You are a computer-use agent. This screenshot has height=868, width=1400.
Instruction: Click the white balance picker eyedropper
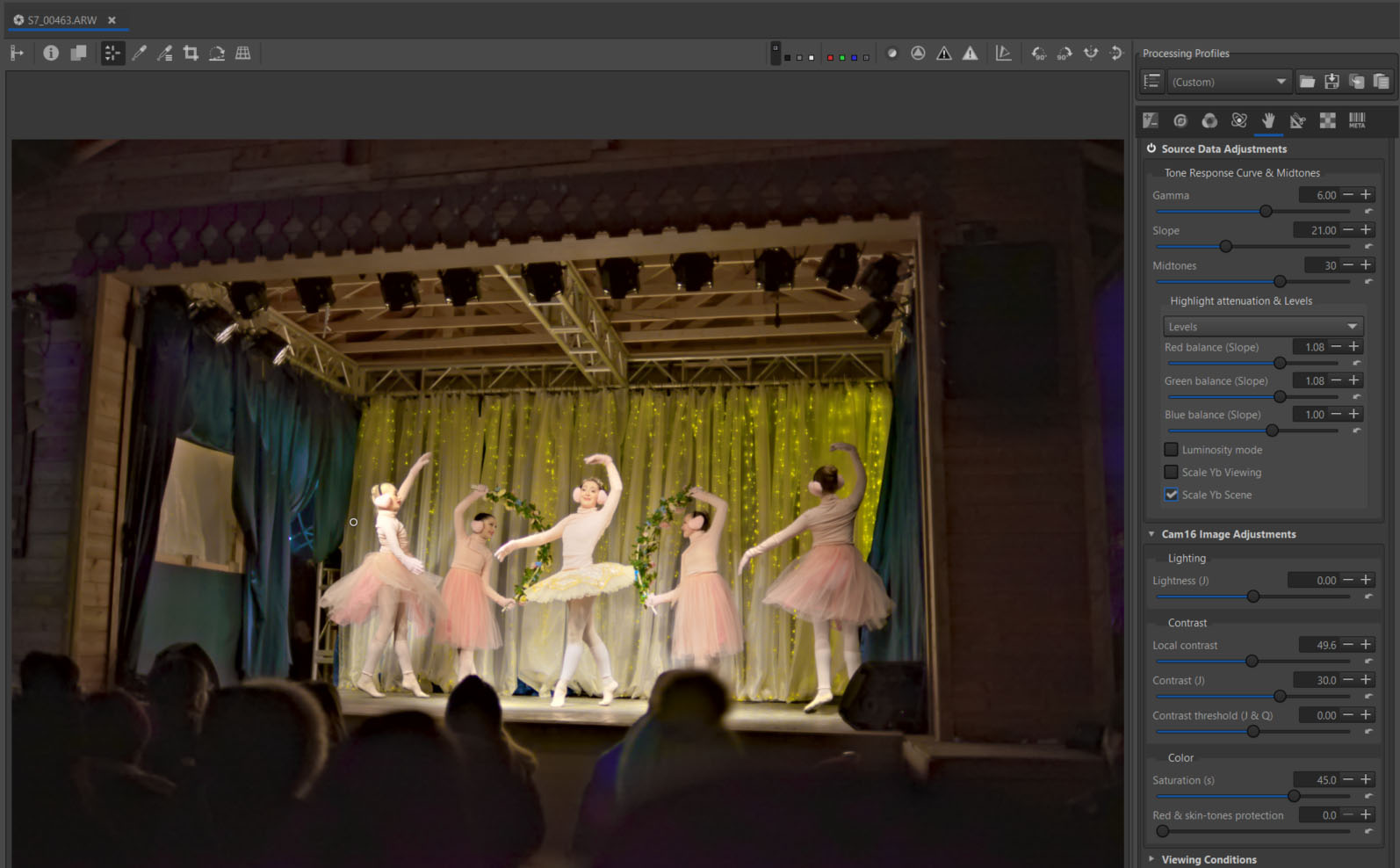point(139,54)
